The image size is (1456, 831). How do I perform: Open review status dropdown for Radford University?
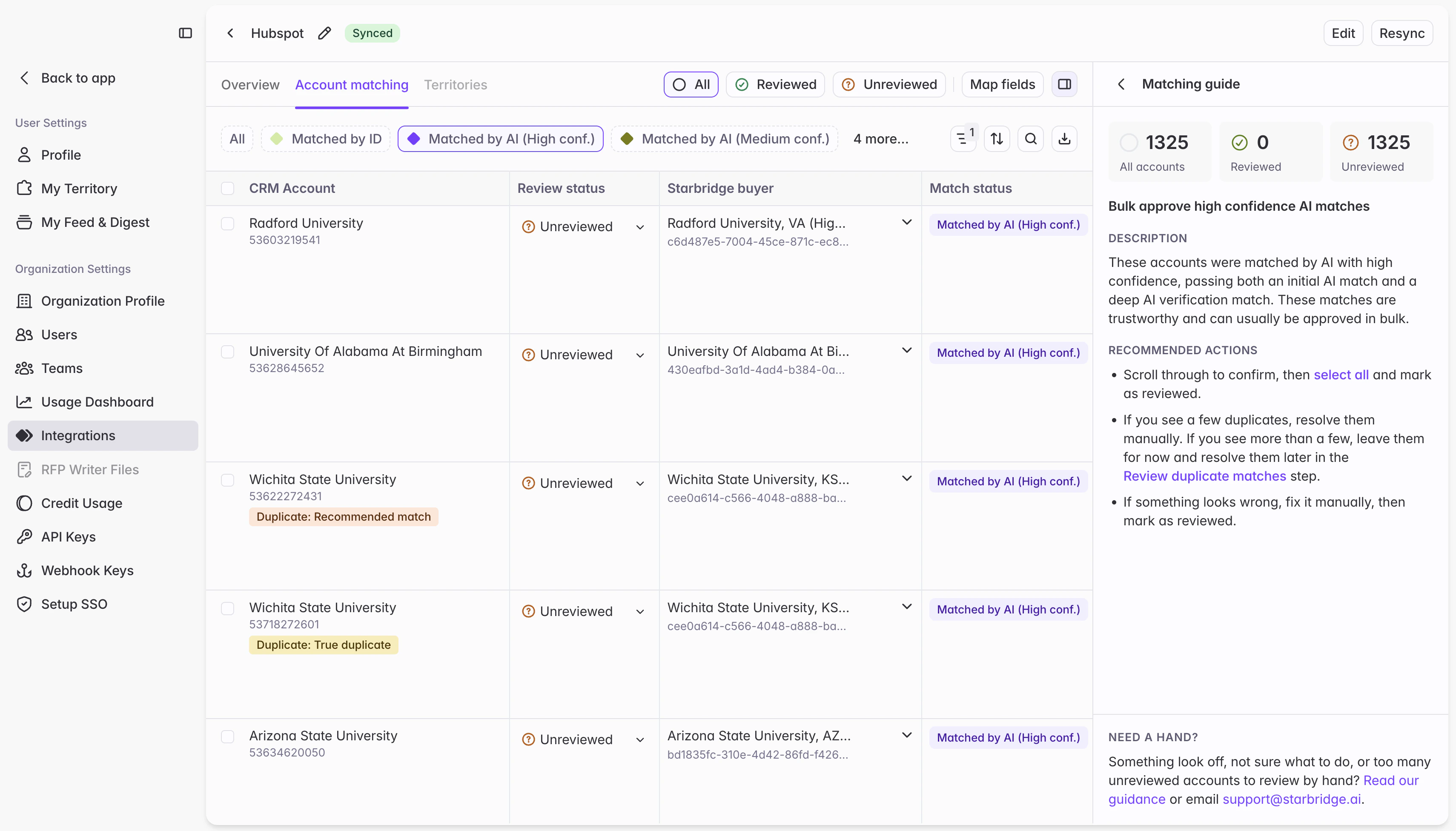583,226
